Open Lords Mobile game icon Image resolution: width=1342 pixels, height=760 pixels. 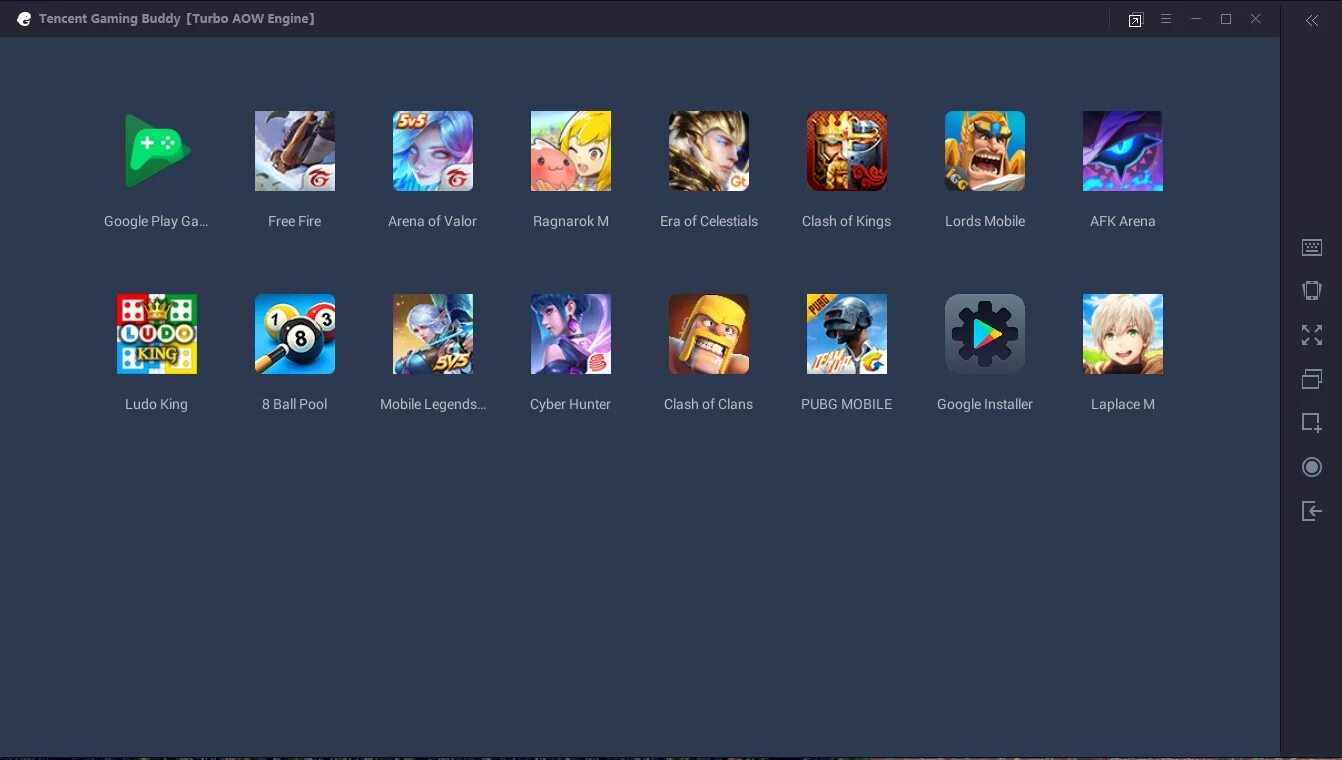(x=985, y=151)
